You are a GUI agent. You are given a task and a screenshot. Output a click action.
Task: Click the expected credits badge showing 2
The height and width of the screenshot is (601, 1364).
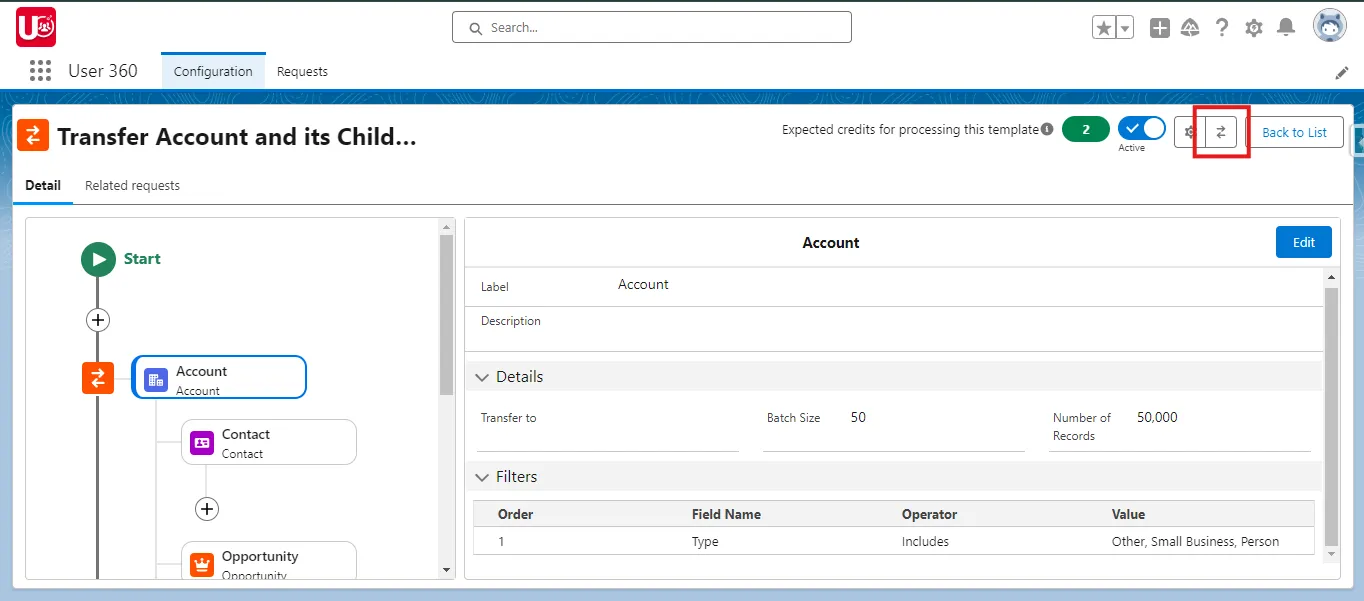1085,129
